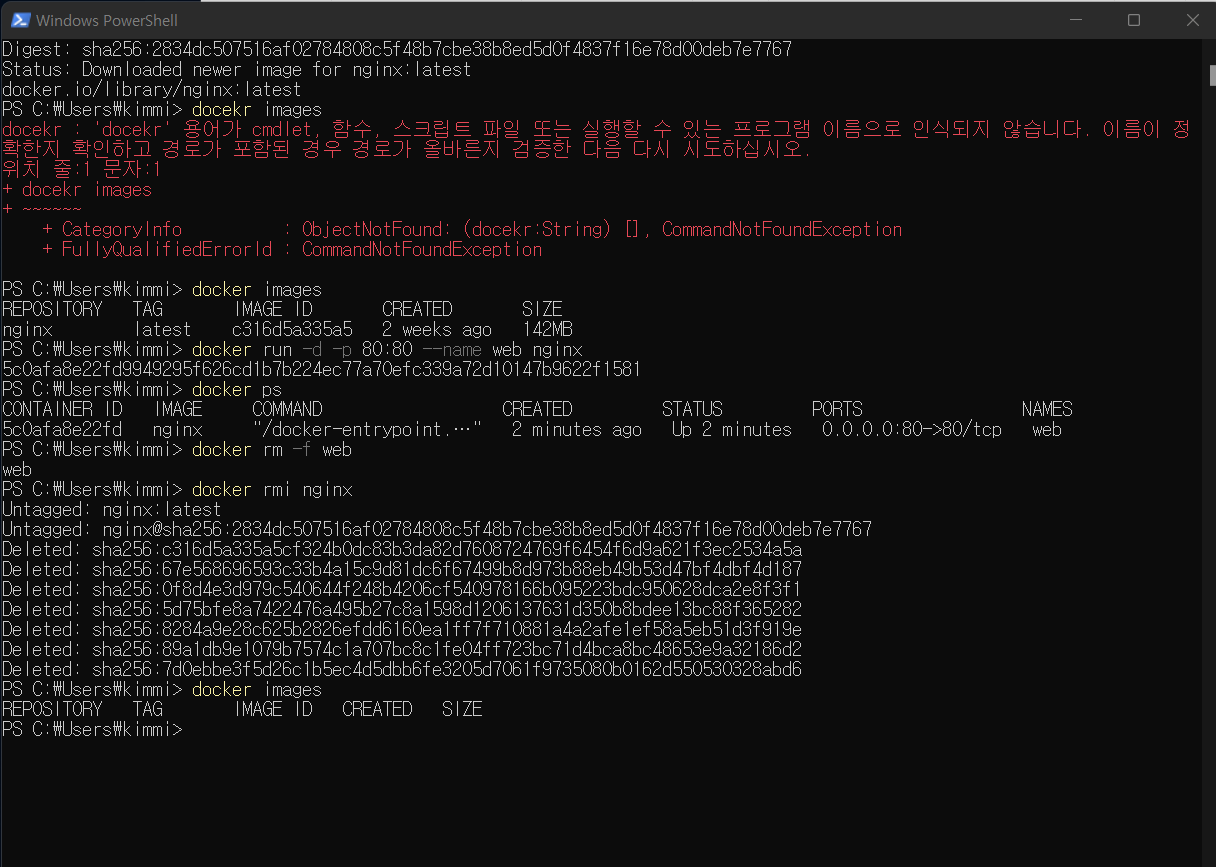Click the 'Untagged: nginx:latest' line
The image size is (1216, 867).
(x=112, y=509)
